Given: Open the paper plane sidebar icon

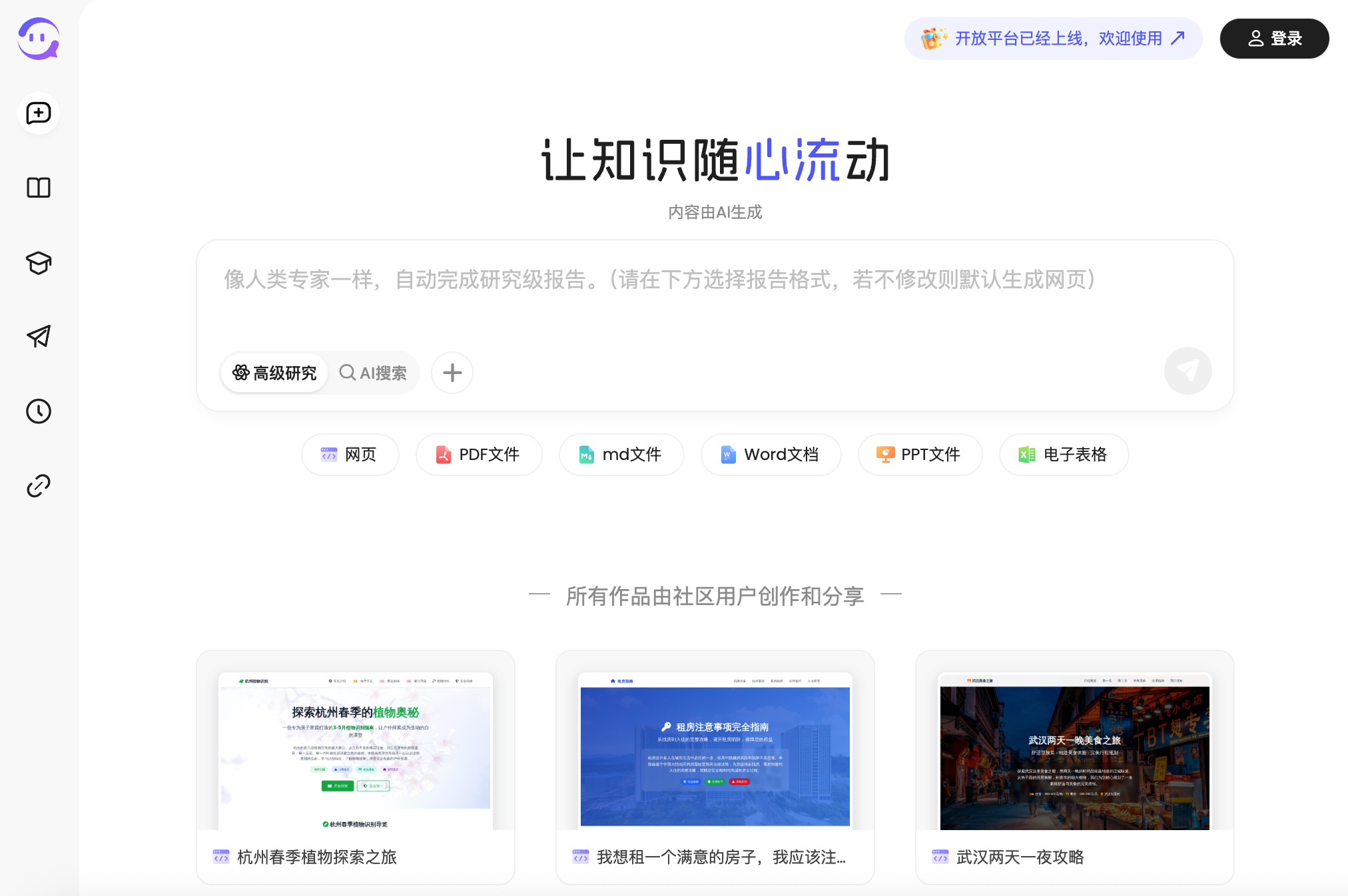Looking at the screenshot, I should [x=39, y=337].
